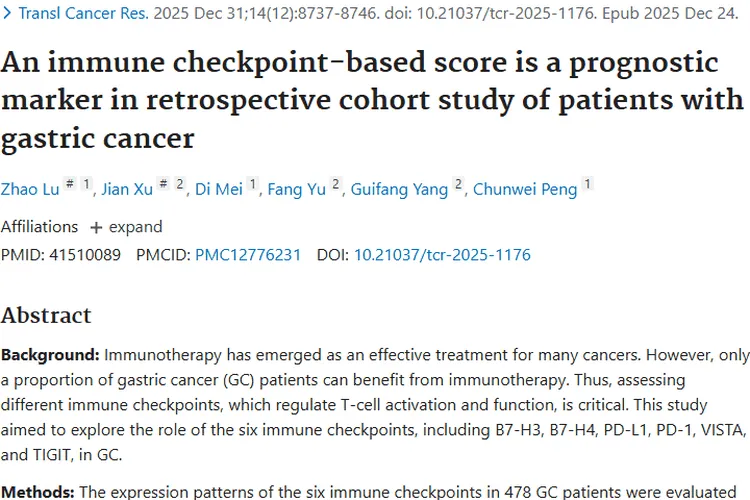
Task: Click affiliation superscript 1 next to Zhao Lu
Action: [87, 185]
